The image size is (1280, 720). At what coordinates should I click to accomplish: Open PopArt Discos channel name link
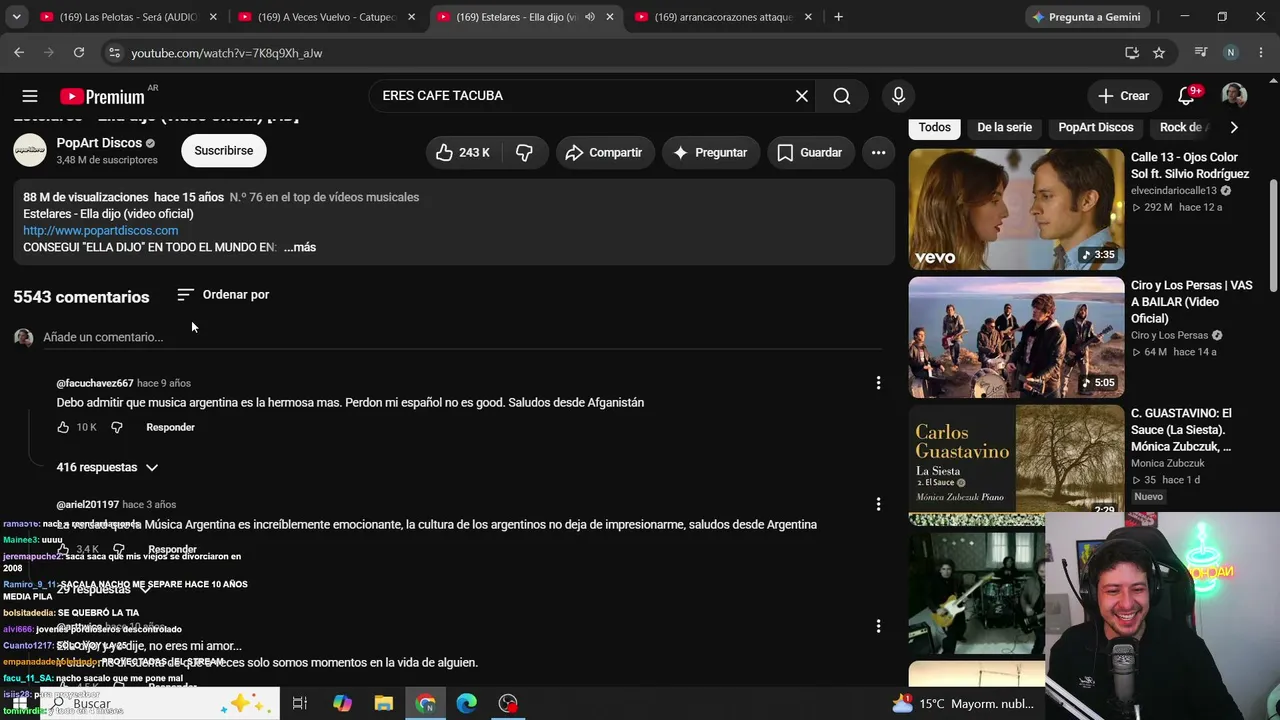tap(99, 143)
